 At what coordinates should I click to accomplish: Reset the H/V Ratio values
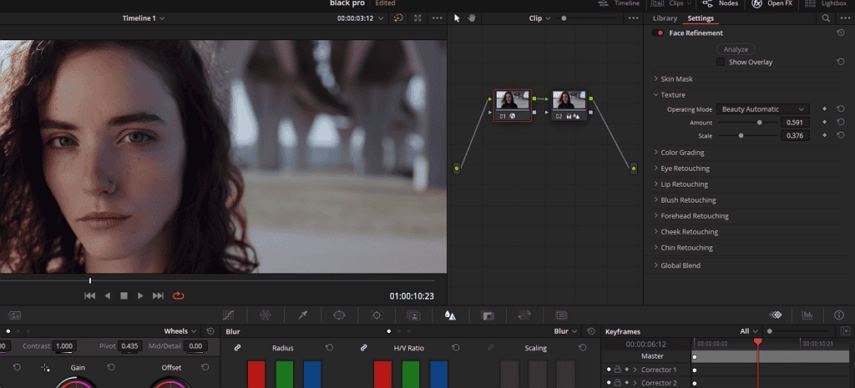(x=455, y=348)
